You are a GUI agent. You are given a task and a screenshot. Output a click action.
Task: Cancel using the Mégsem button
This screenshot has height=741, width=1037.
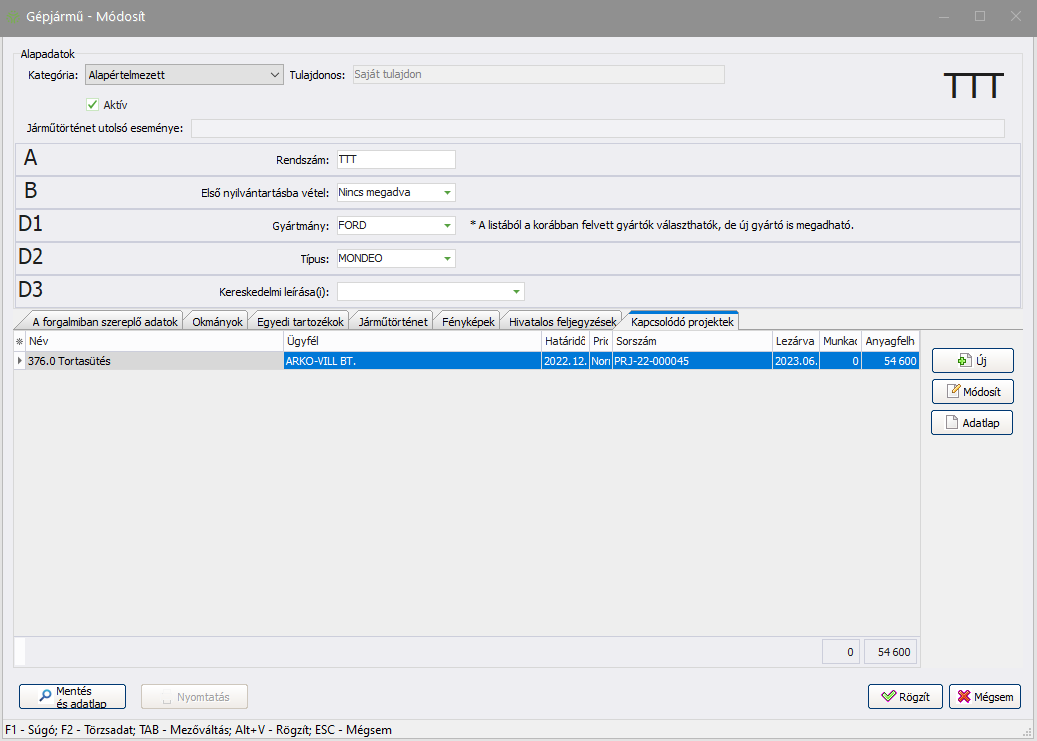tap(984, 697)
